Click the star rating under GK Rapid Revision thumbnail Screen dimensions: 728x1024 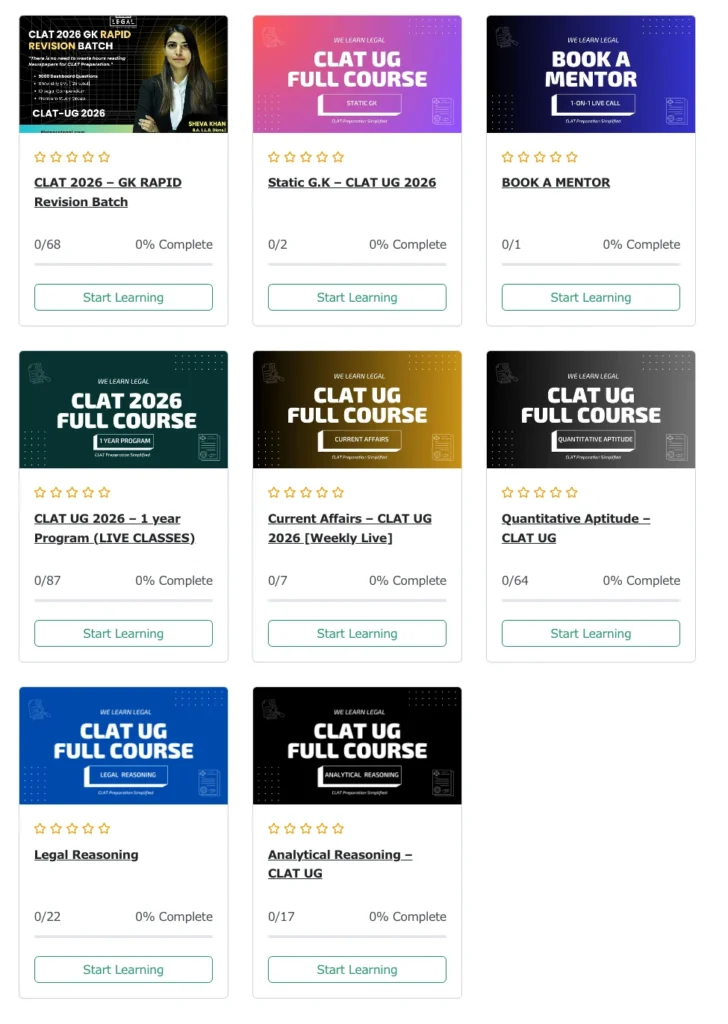click(x=72, y=157)
